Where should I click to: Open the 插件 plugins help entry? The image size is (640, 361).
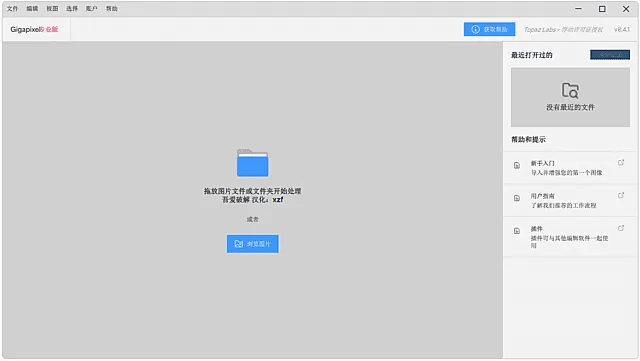point(571,237)
